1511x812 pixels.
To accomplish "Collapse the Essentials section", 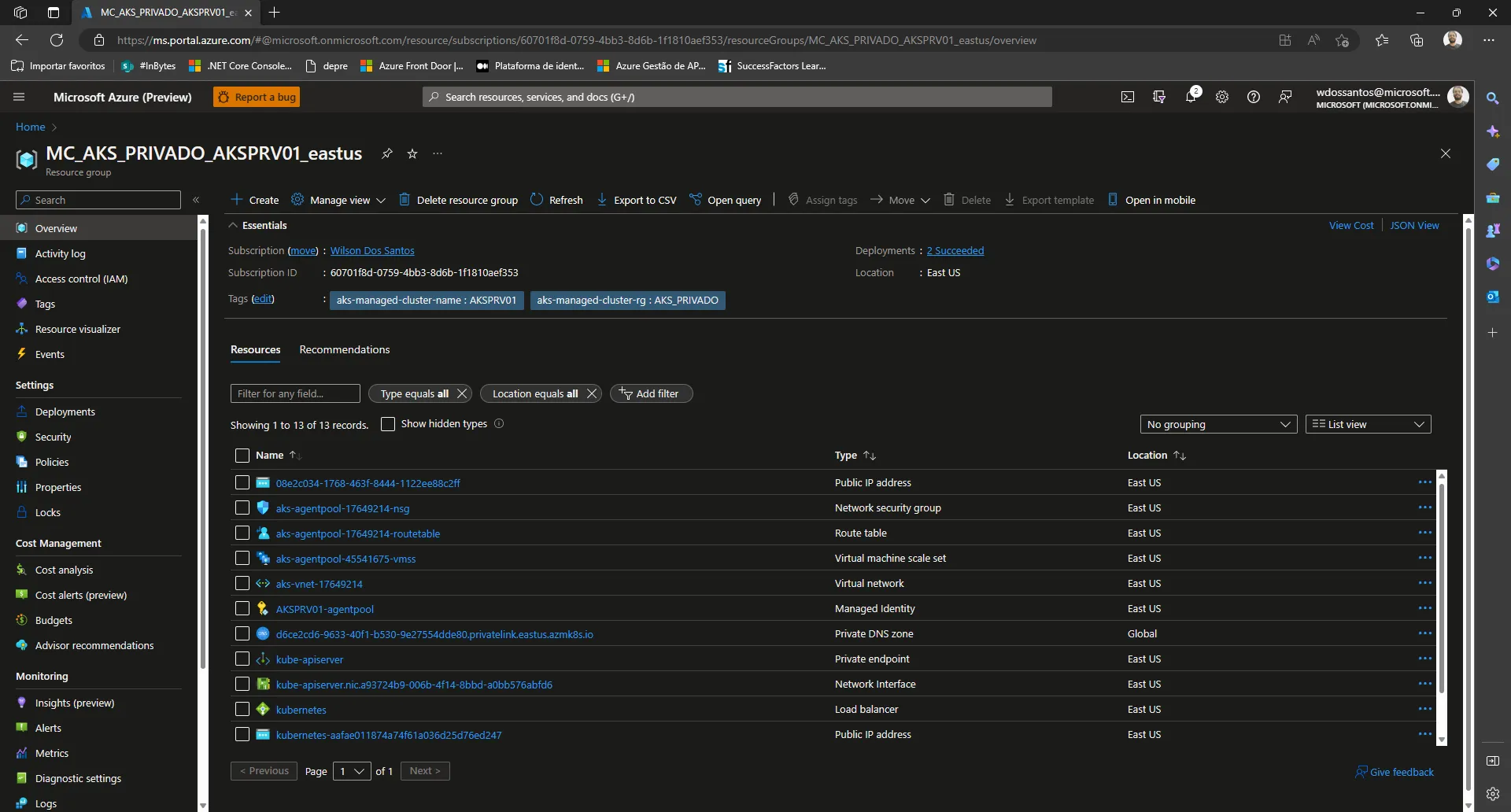I will (257, 225).
